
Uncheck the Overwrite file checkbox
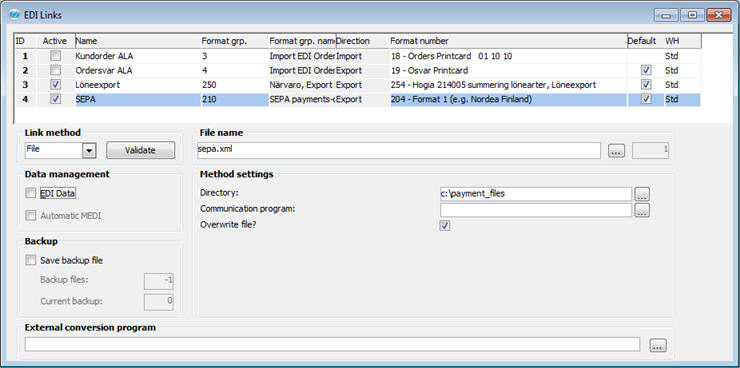point(445,226)
